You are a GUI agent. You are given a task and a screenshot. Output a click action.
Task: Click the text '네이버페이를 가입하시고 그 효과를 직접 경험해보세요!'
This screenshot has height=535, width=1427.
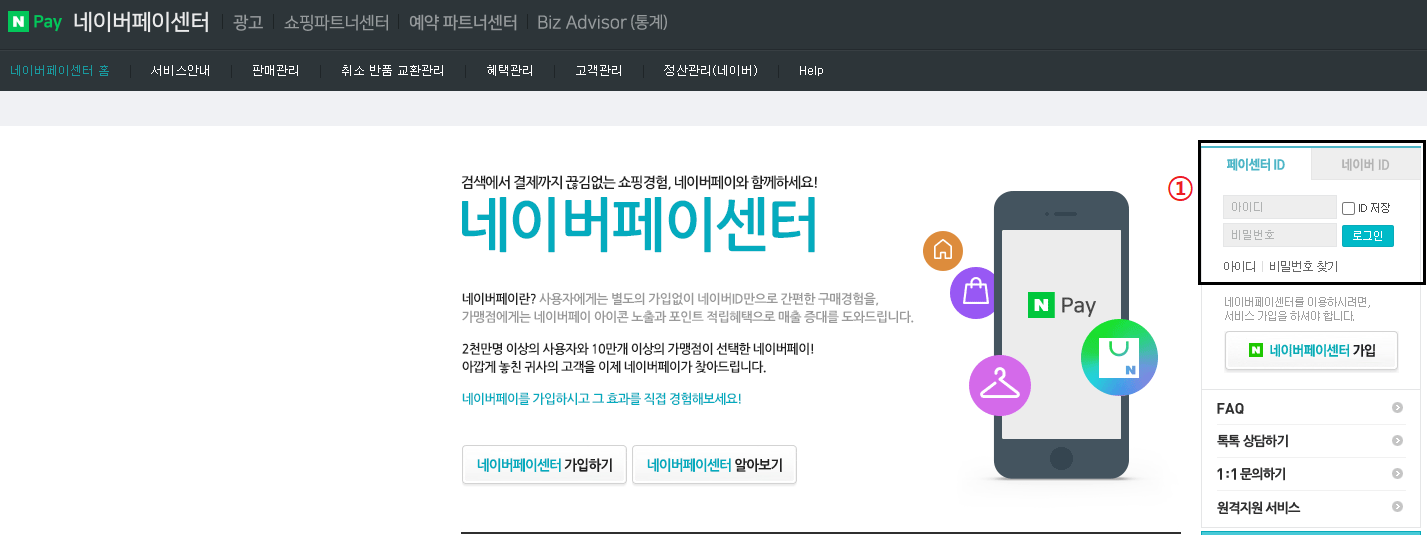coord(601,398)
